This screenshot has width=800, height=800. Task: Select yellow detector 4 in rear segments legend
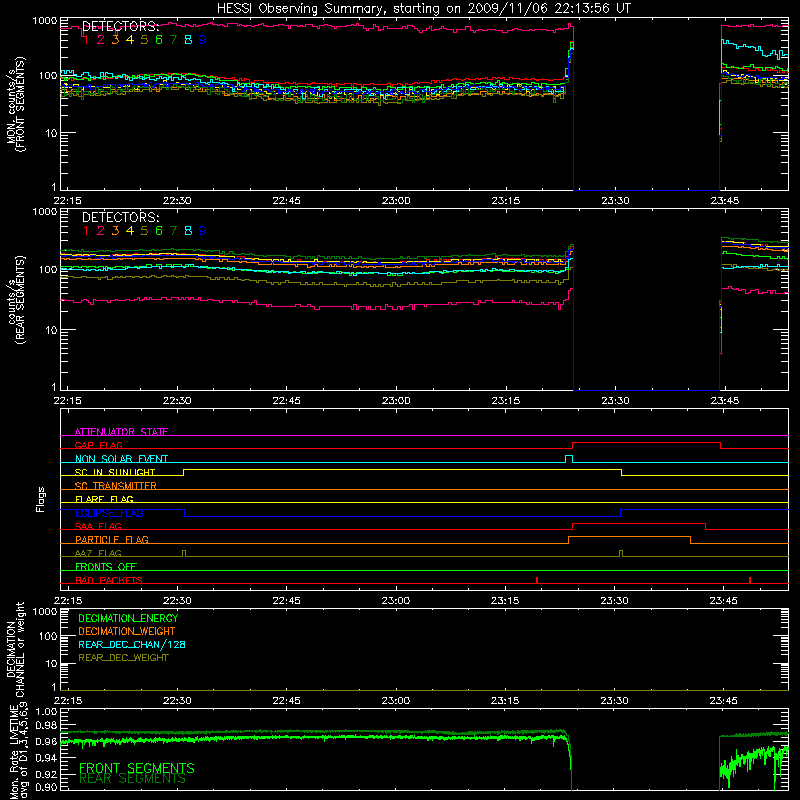click(130, 231)
